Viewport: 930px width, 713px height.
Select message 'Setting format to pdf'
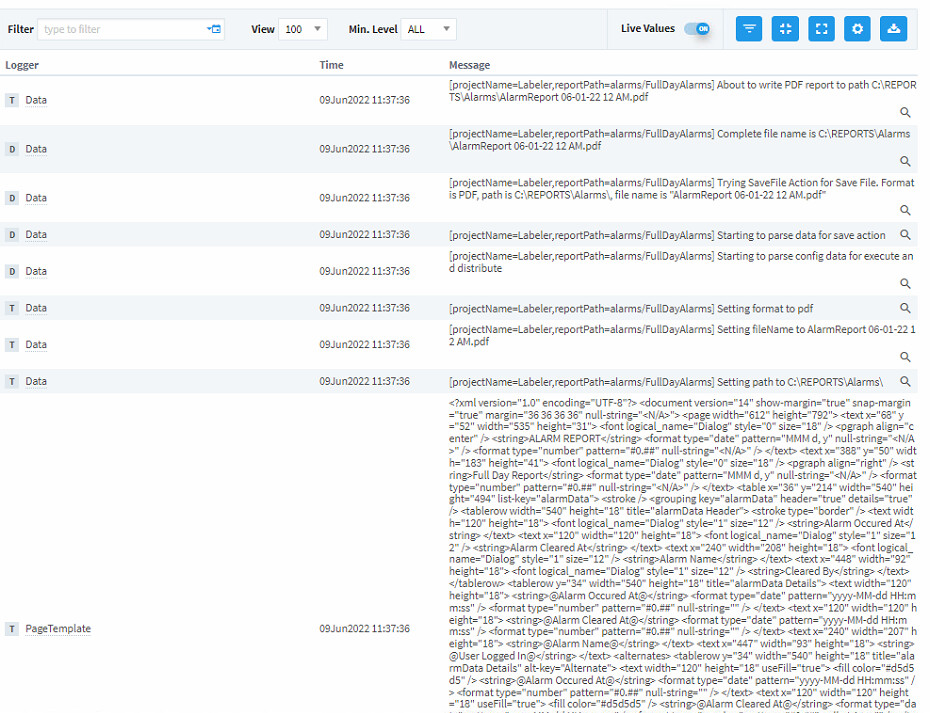click(630, 309)
